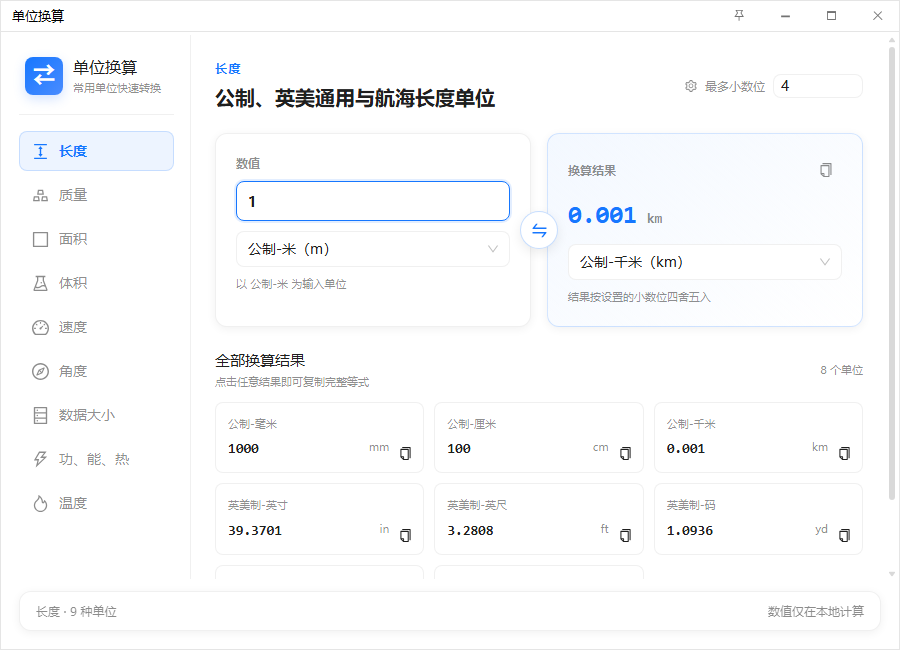Copy the 公制-千米 card result
Viewport: 900px width, 650px height.
pyautogui.click(x=844, y=453)
